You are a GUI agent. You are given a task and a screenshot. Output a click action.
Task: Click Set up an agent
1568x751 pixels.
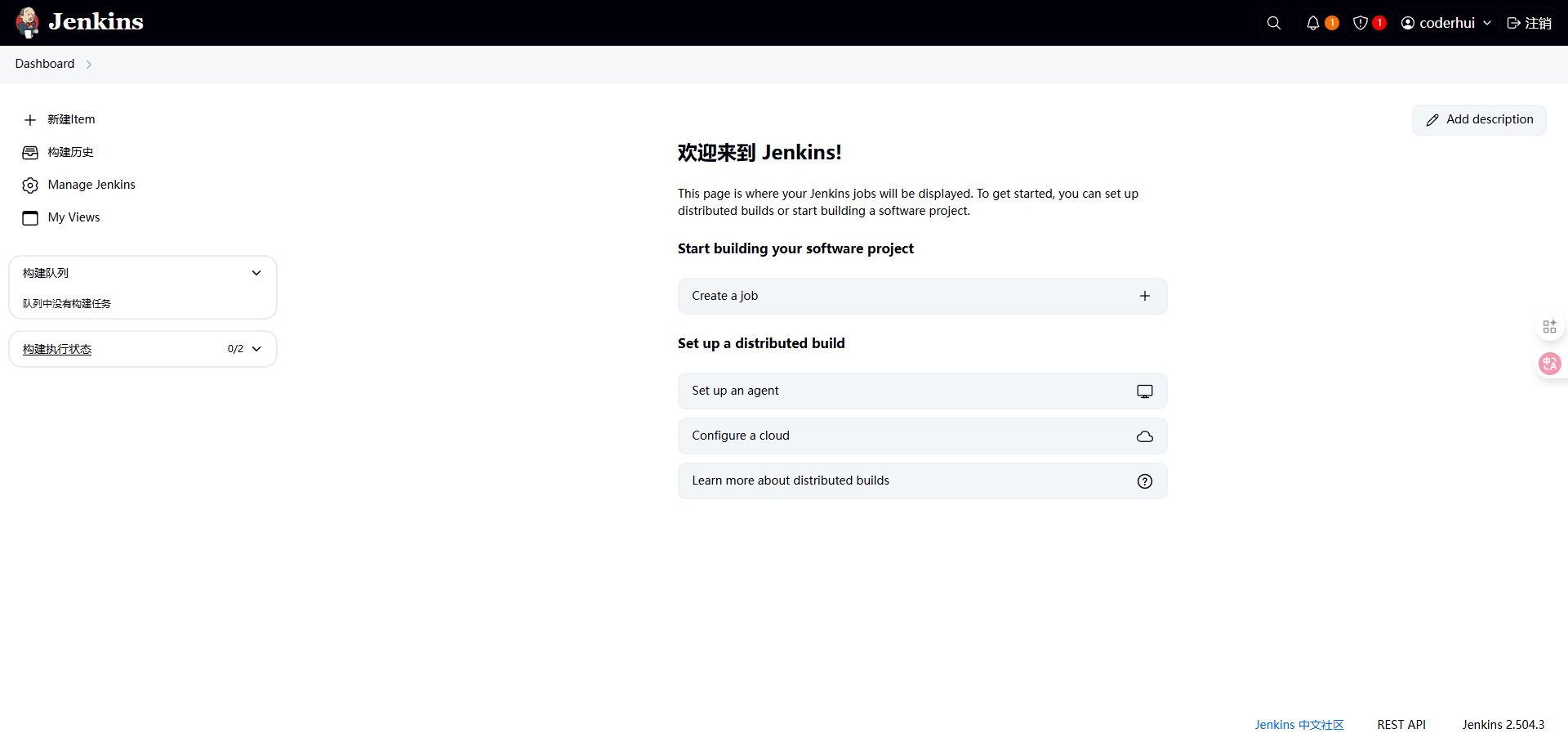[x=922, y=391]
